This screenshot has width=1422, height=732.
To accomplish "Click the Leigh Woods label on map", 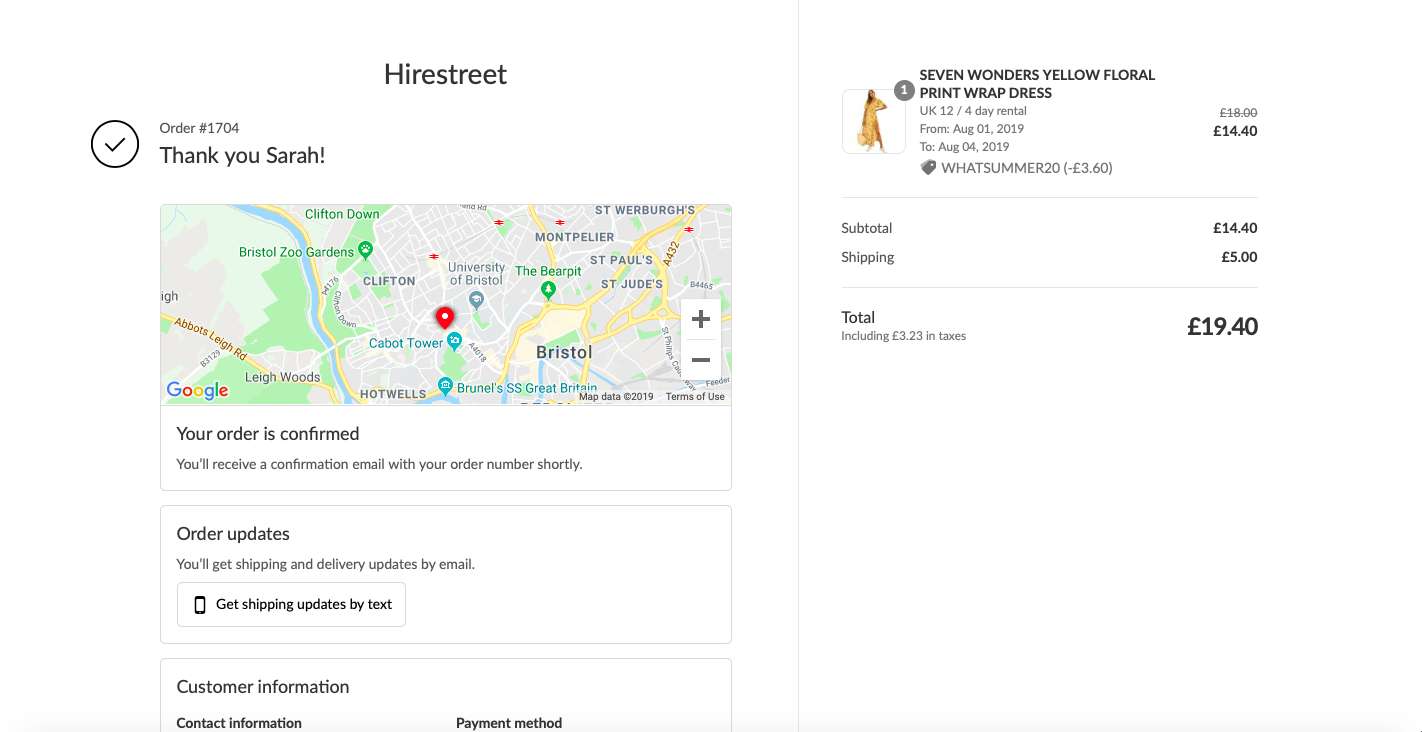I will [282, 377].
